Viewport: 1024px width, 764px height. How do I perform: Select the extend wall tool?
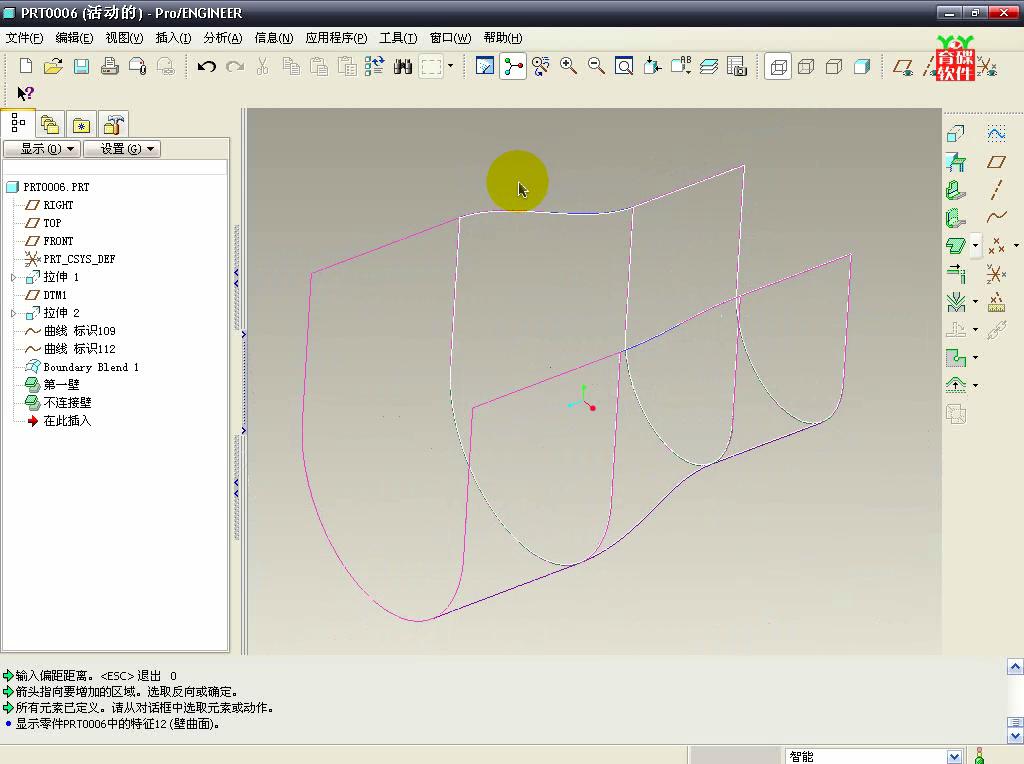pos(955,274)
